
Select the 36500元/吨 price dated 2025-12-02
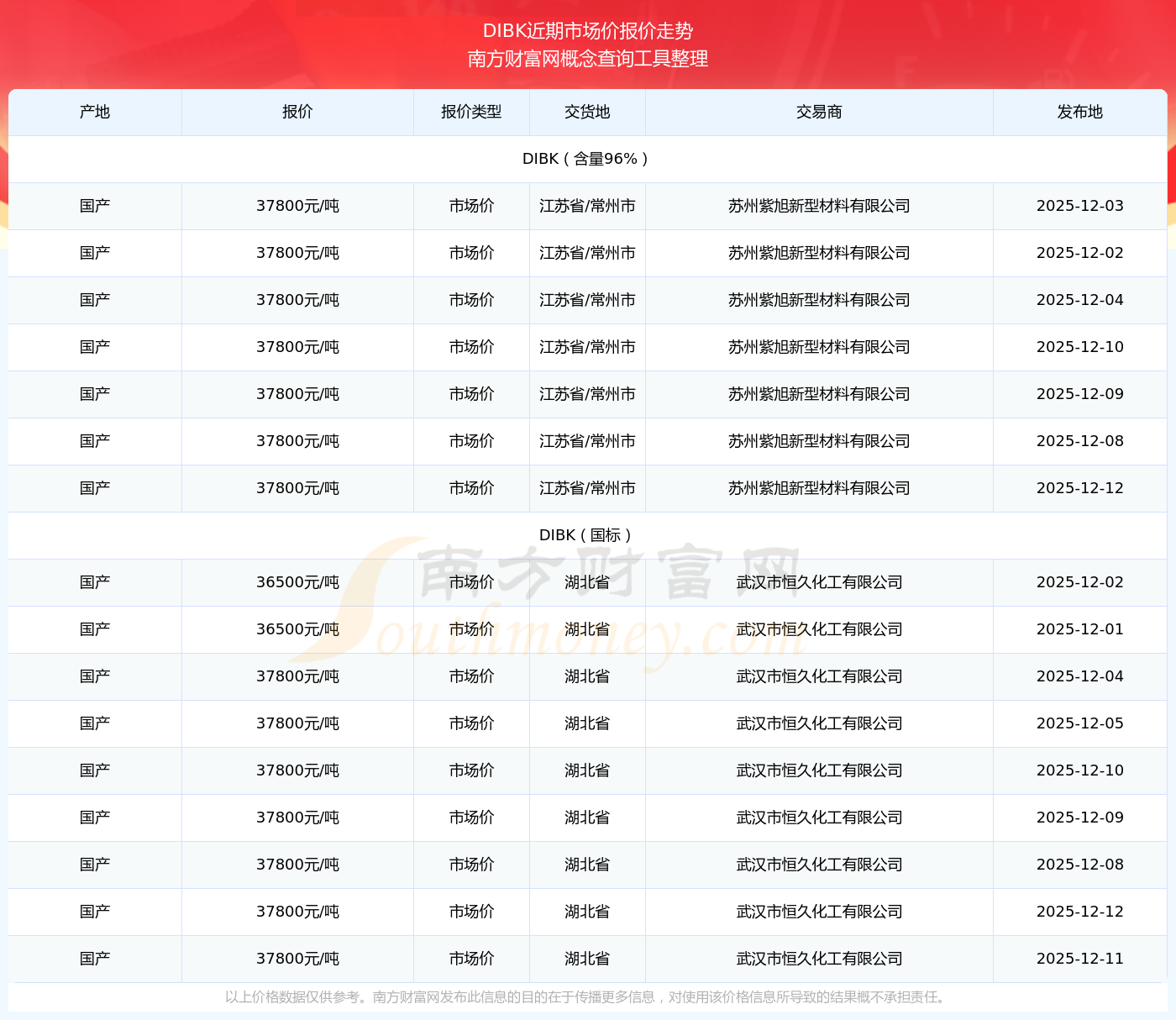click(297, 582)
